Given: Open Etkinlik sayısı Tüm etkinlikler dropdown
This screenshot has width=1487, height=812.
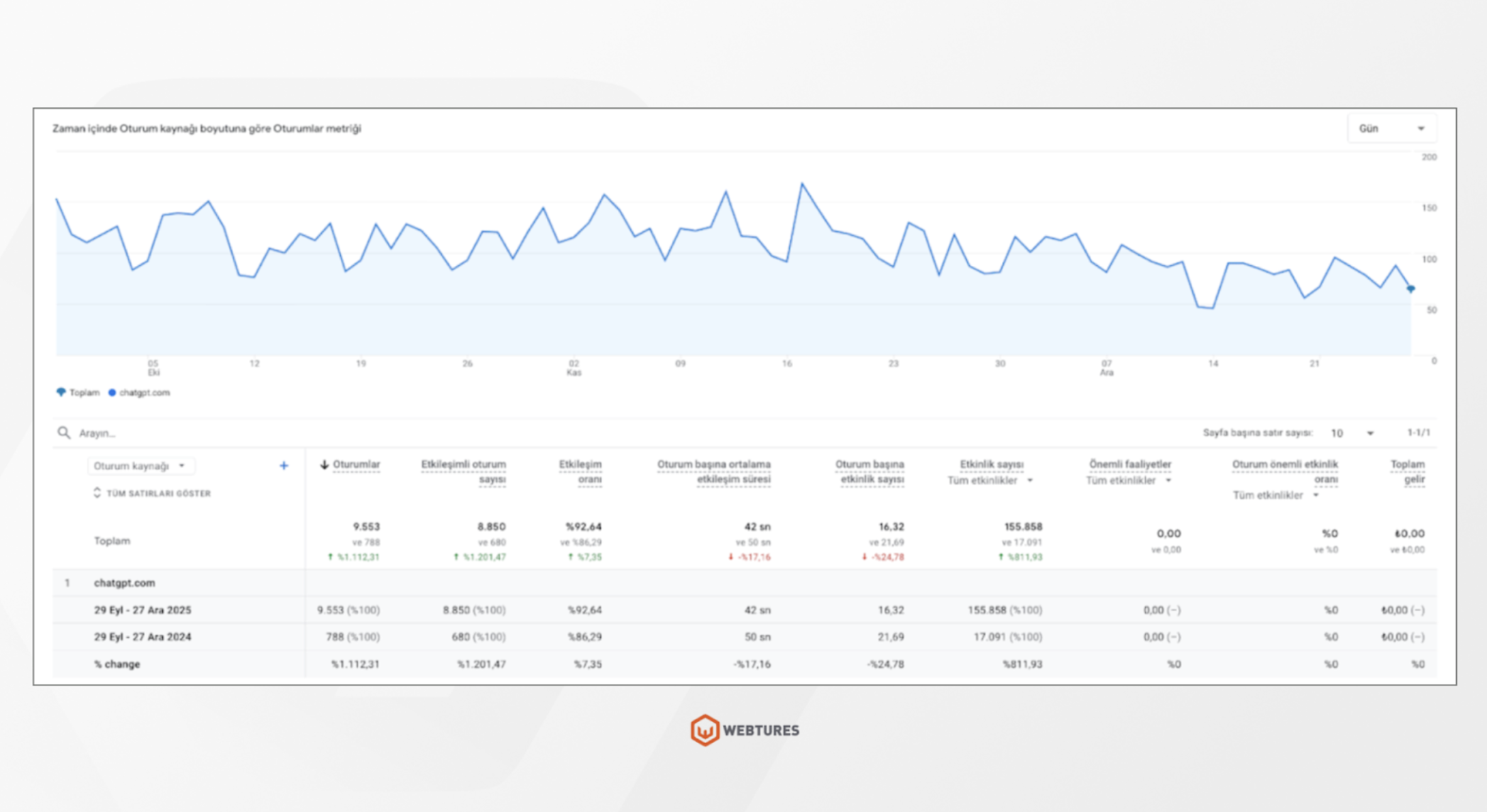Looking at the screenshot, I should [x=990, y=481].
